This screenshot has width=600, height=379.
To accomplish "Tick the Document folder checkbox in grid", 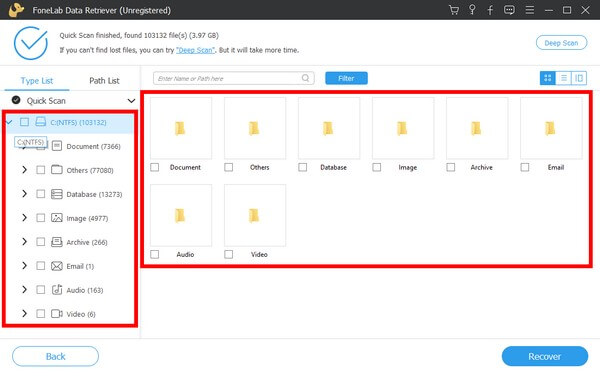I will (155, 167).
